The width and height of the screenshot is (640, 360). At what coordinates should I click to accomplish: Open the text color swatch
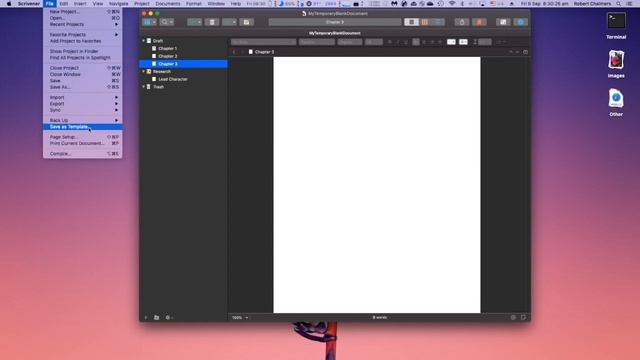tap(451, 42)
